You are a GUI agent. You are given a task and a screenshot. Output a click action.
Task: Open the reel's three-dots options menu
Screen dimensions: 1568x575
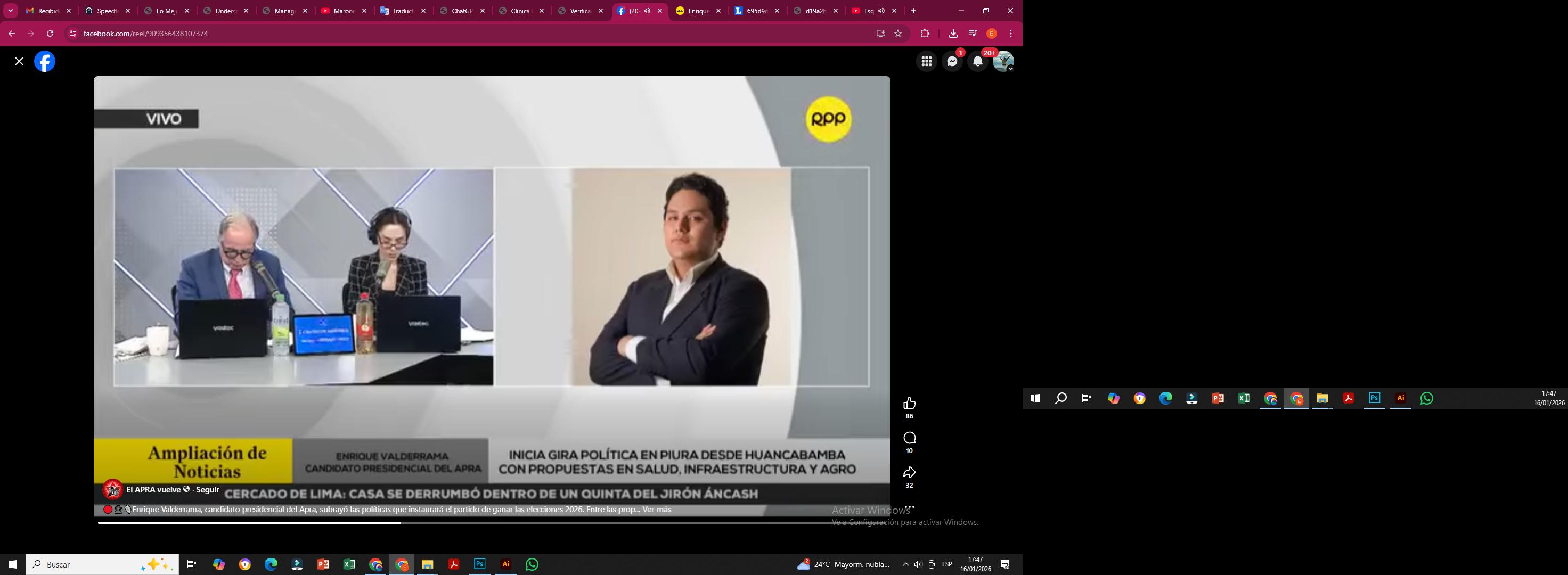click(x=909, y=507)
